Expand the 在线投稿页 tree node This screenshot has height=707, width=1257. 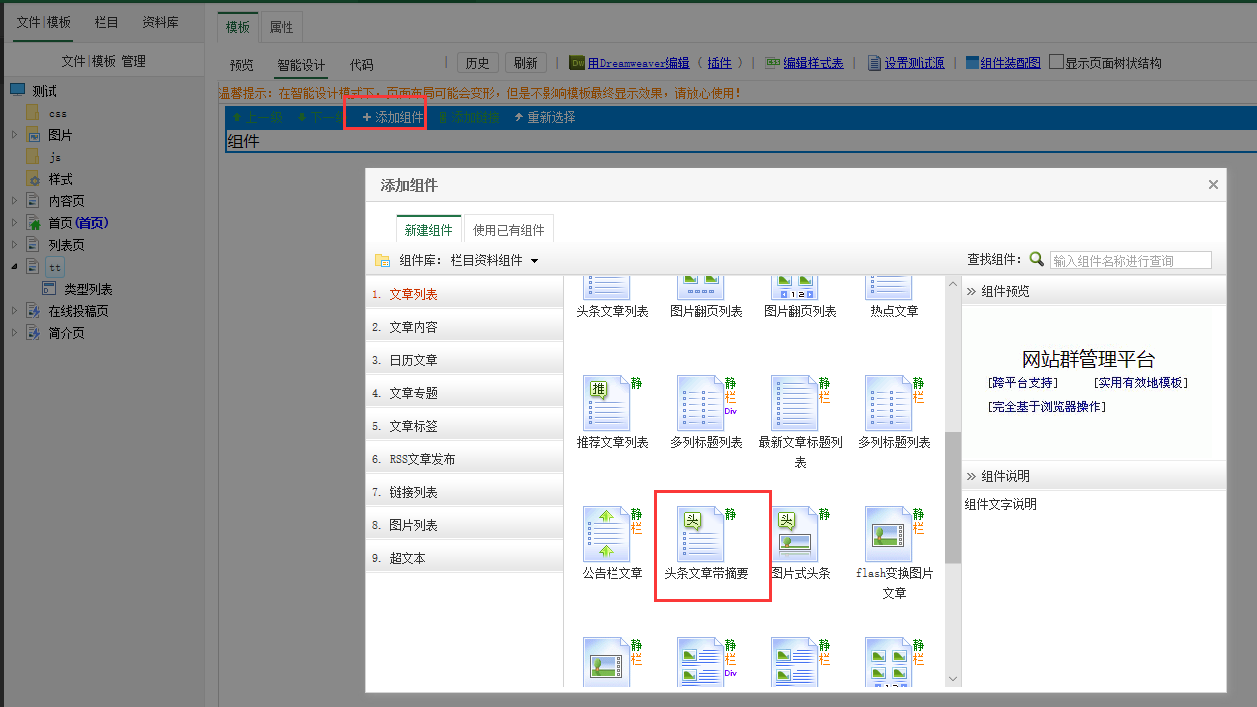(14, 311)
